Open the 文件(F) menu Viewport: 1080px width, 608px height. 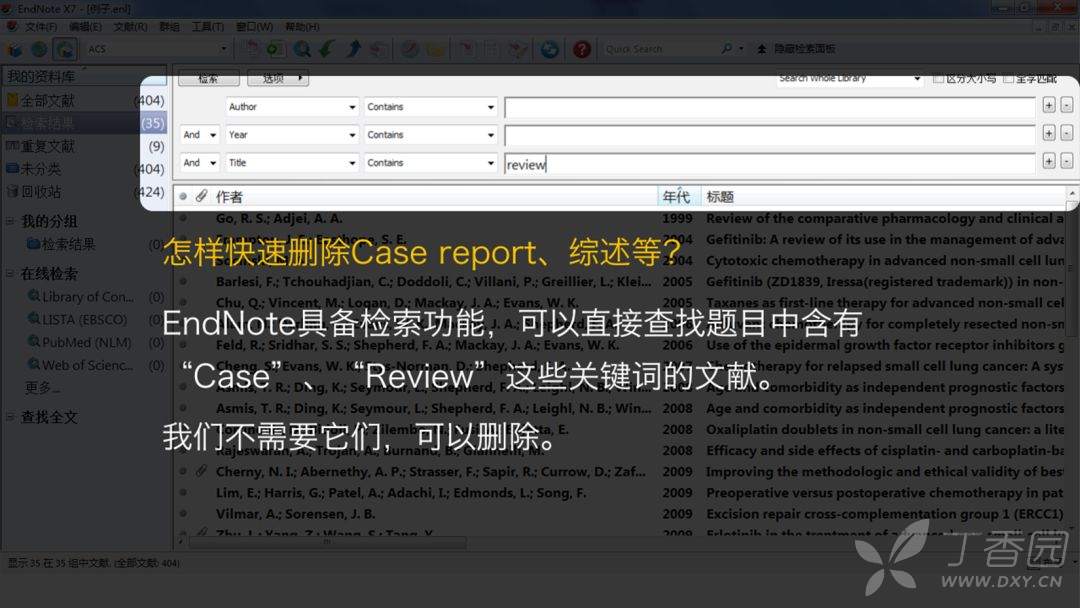tap(41, 27)
